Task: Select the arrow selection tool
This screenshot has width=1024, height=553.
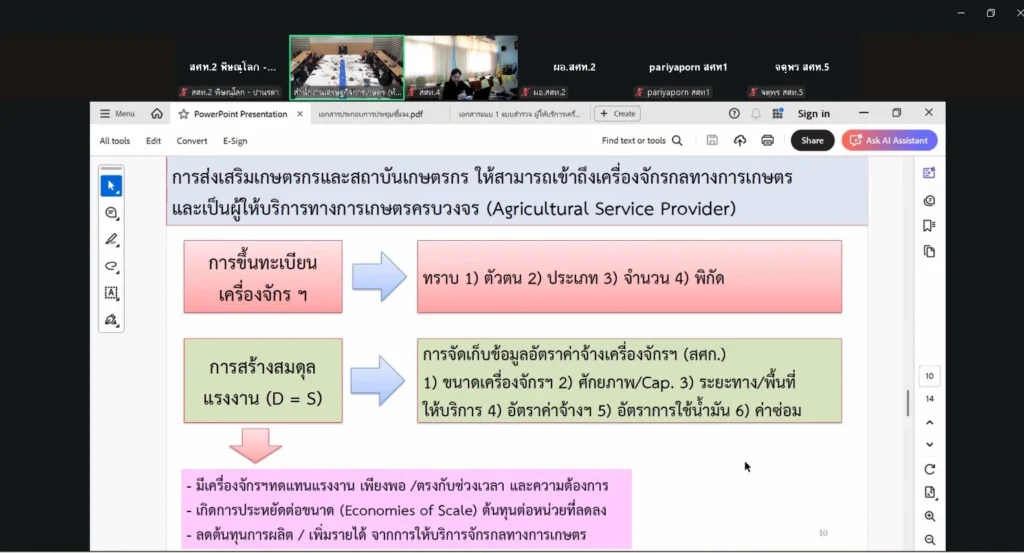Action: pyautogui.click(x=111, y=186)
